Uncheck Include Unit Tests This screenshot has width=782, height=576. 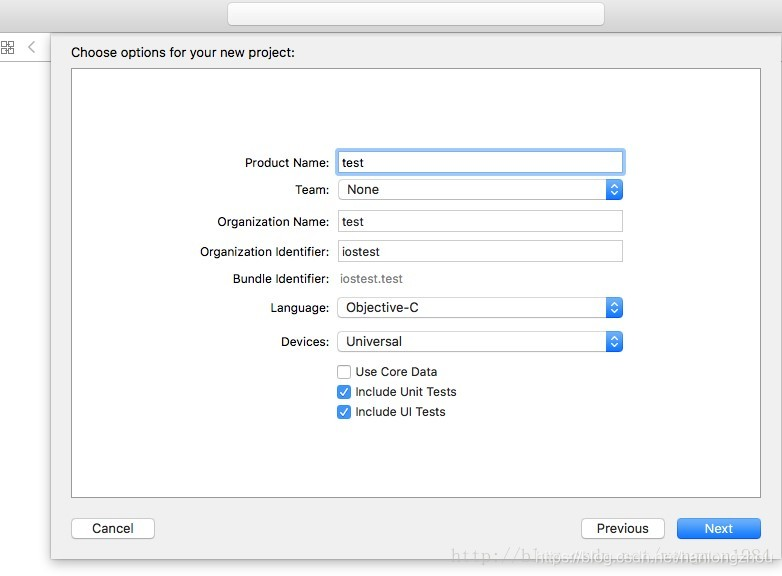point(344,392)
